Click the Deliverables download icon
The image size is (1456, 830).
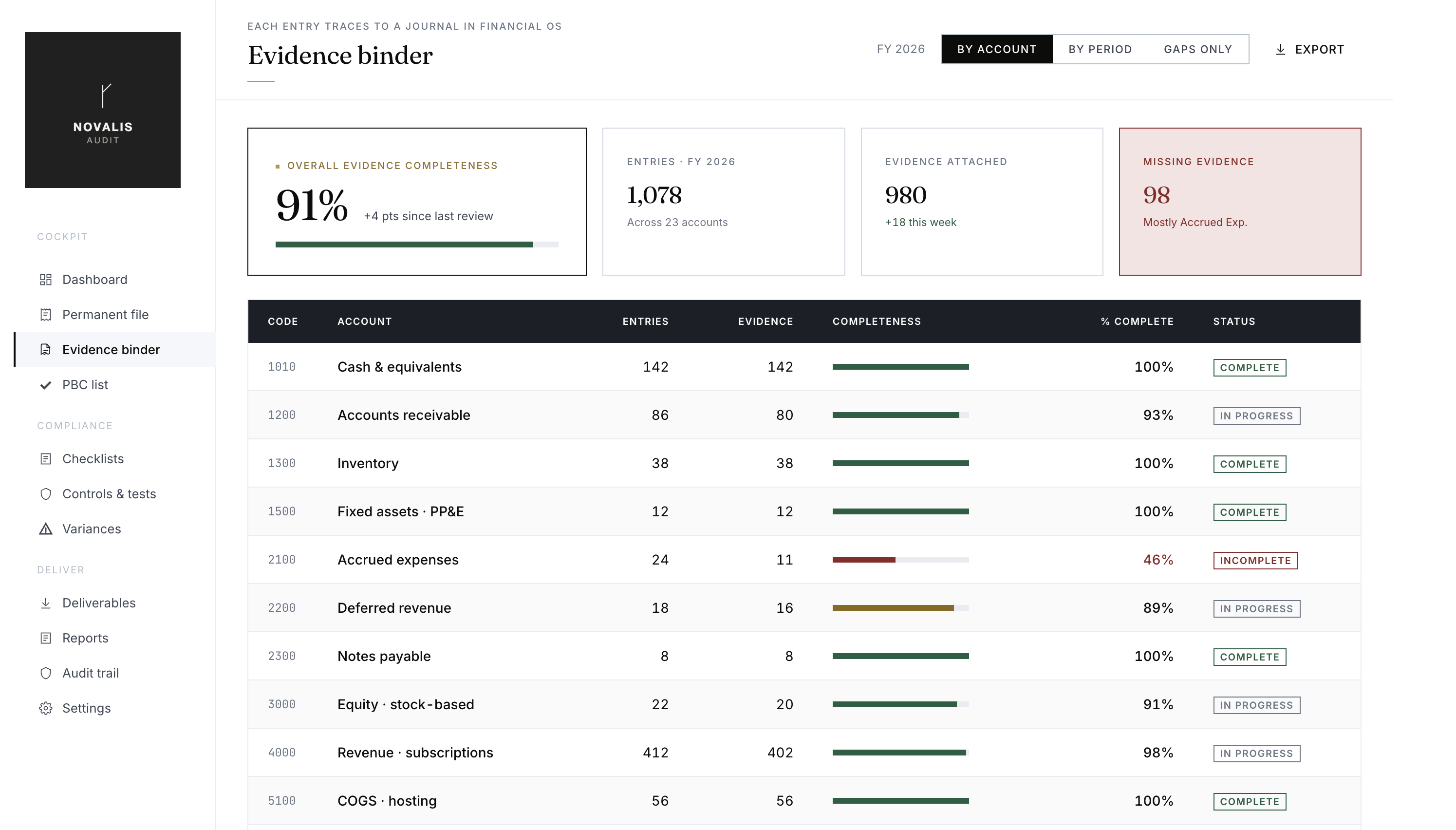(46, 603)
